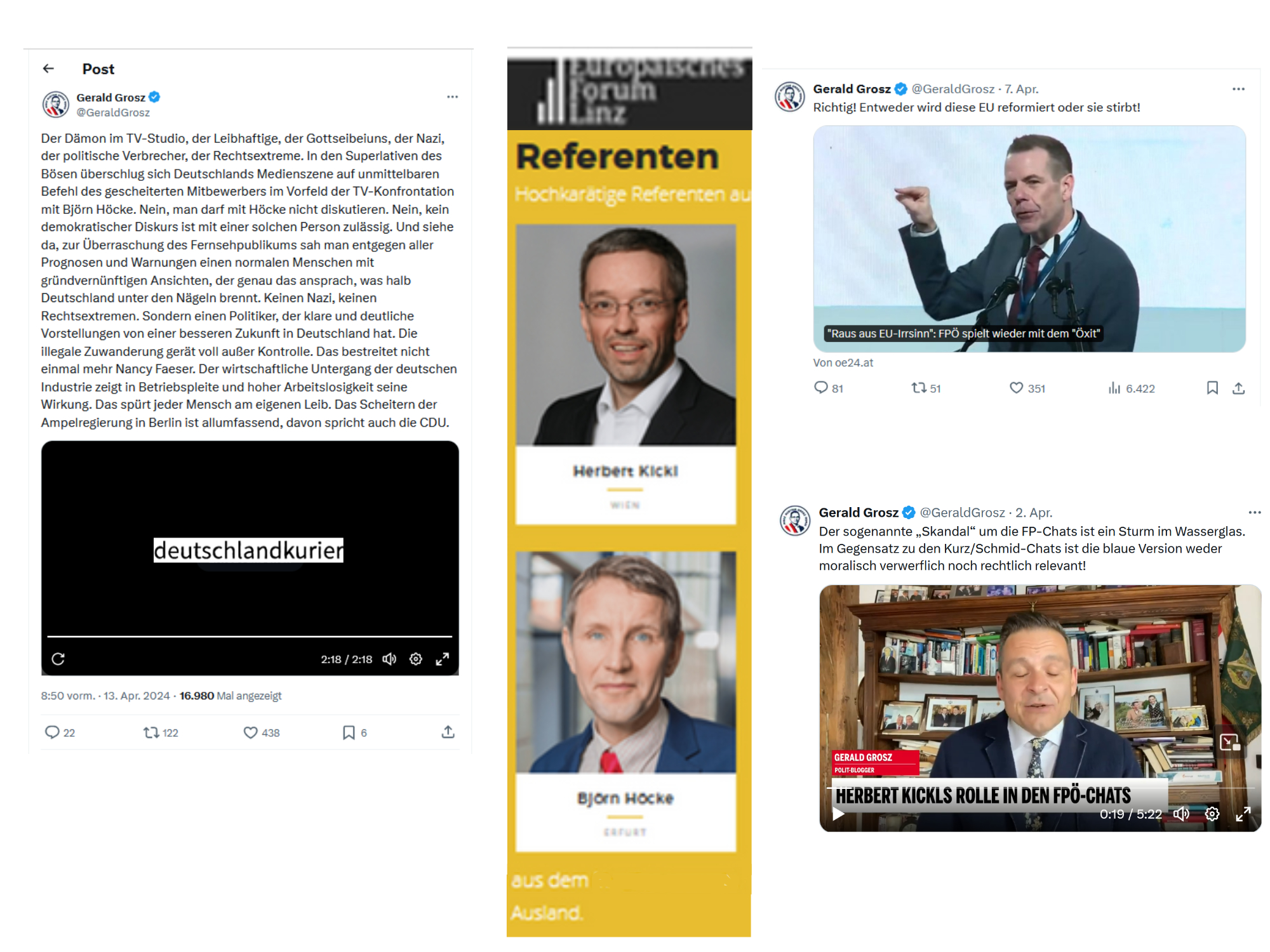Select the Herbert Kickl speaker card
Viewport: 1270px width, 952px height.
click(x=625, y=374)
